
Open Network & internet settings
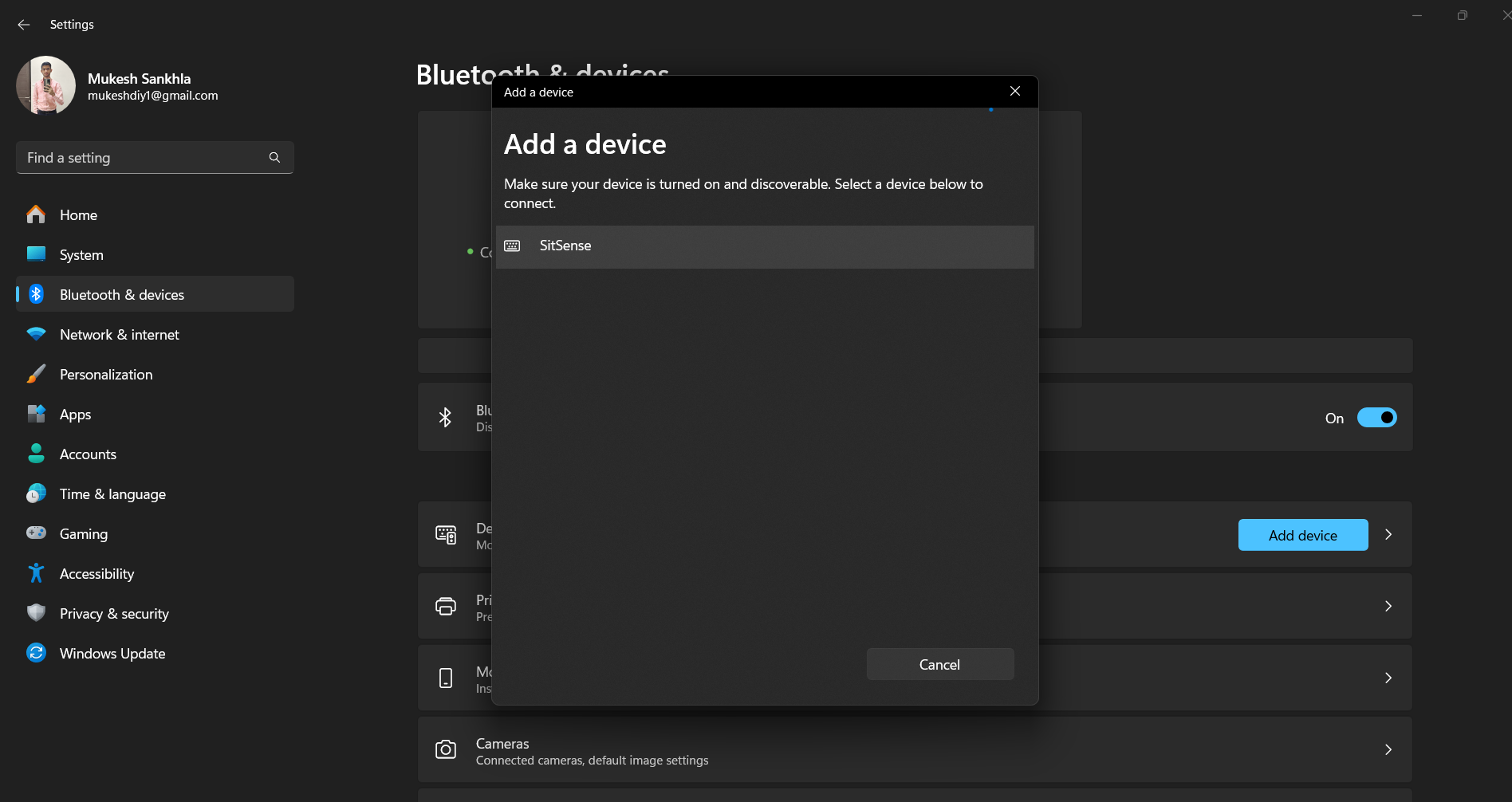[155, 334]
